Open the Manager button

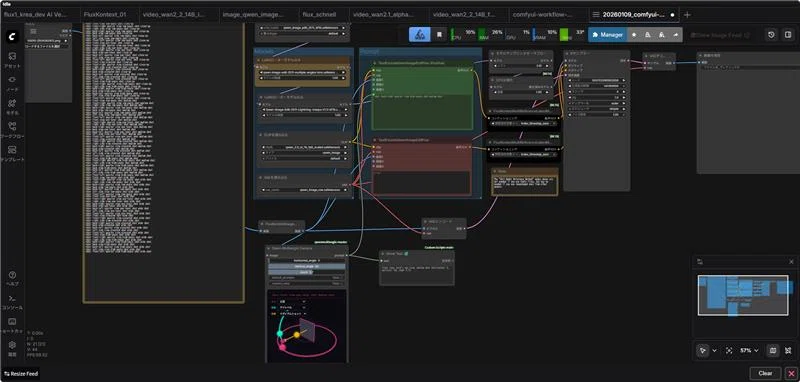tap(607, 35)
